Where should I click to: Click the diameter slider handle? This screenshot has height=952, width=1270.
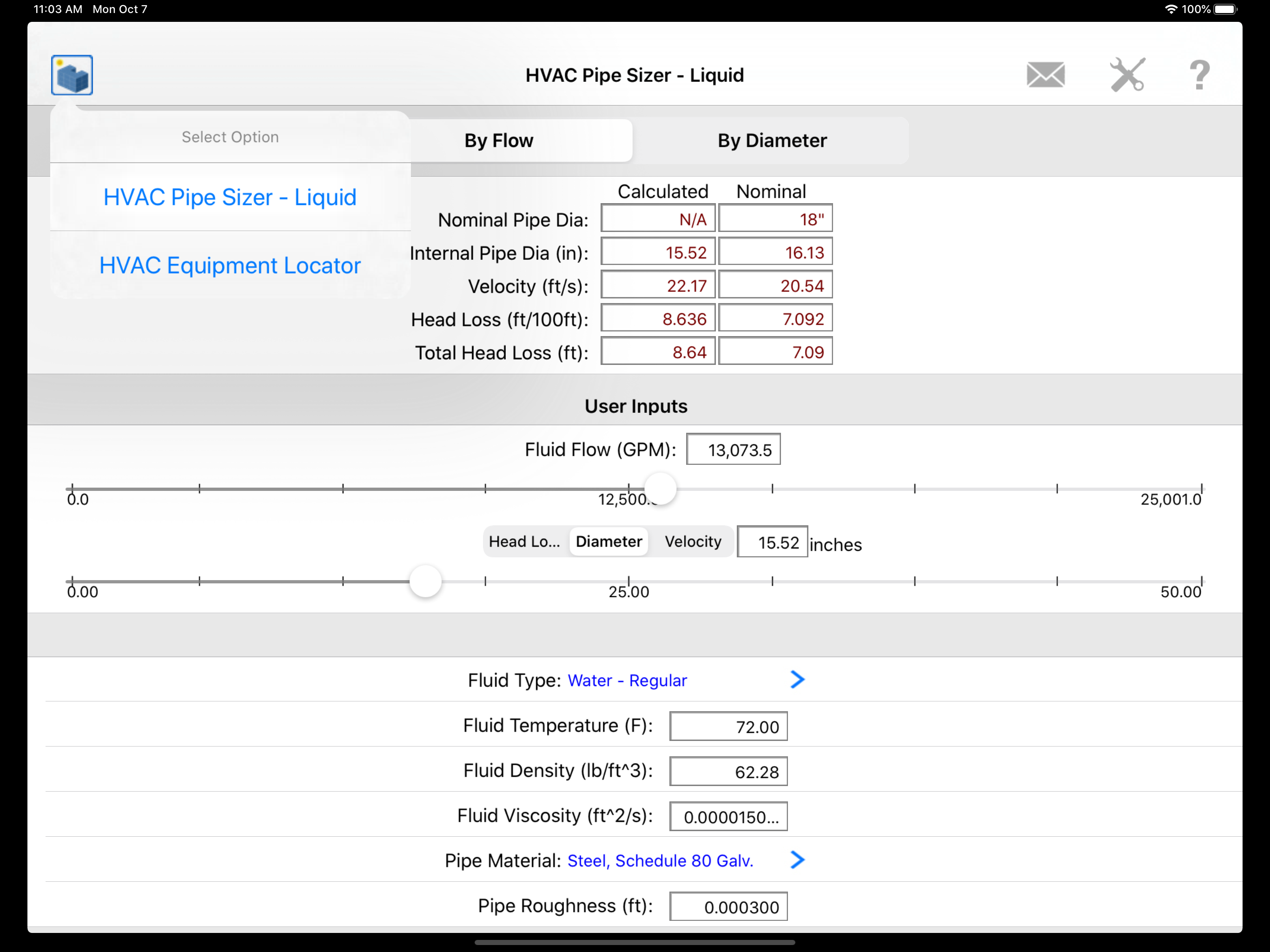pyautogui.click(x=425, y=581)
